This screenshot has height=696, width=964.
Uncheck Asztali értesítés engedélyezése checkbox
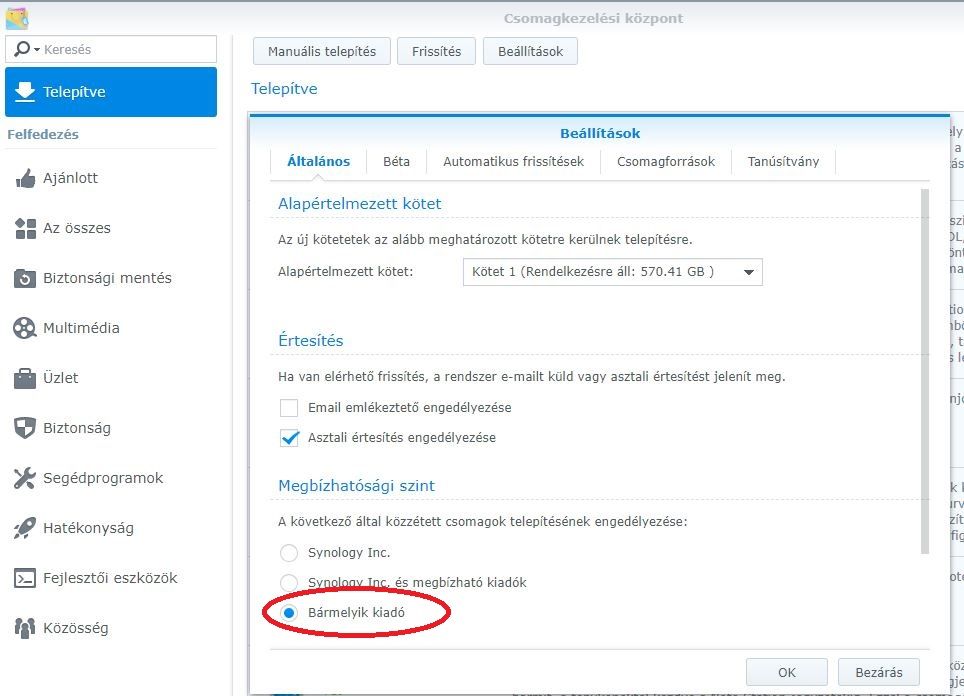pyautogui.click(x=289, y=438)
